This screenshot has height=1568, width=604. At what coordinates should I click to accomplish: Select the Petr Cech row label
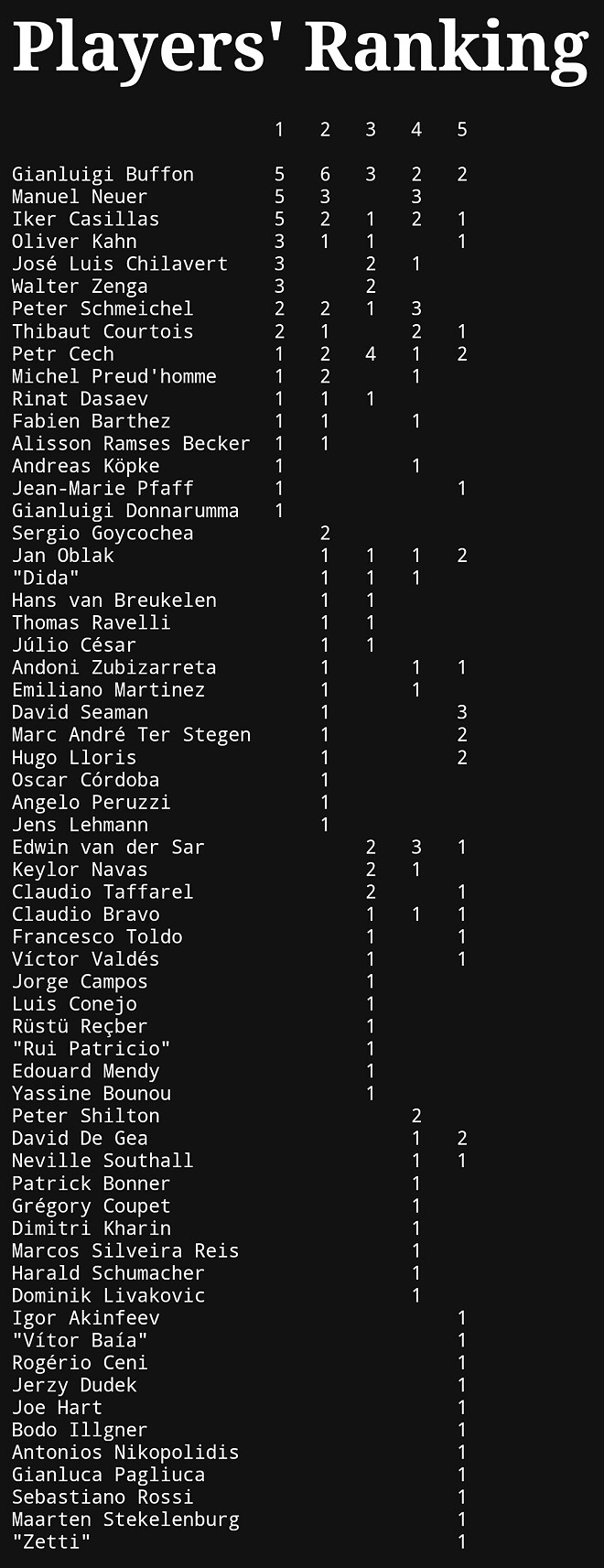click(x=63, y=353)
